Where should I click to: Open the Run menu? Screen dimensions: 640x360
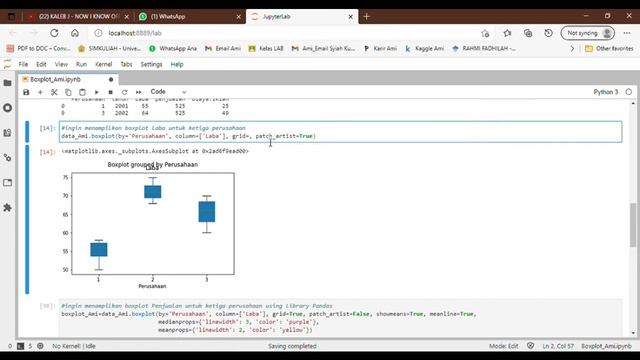81,64
